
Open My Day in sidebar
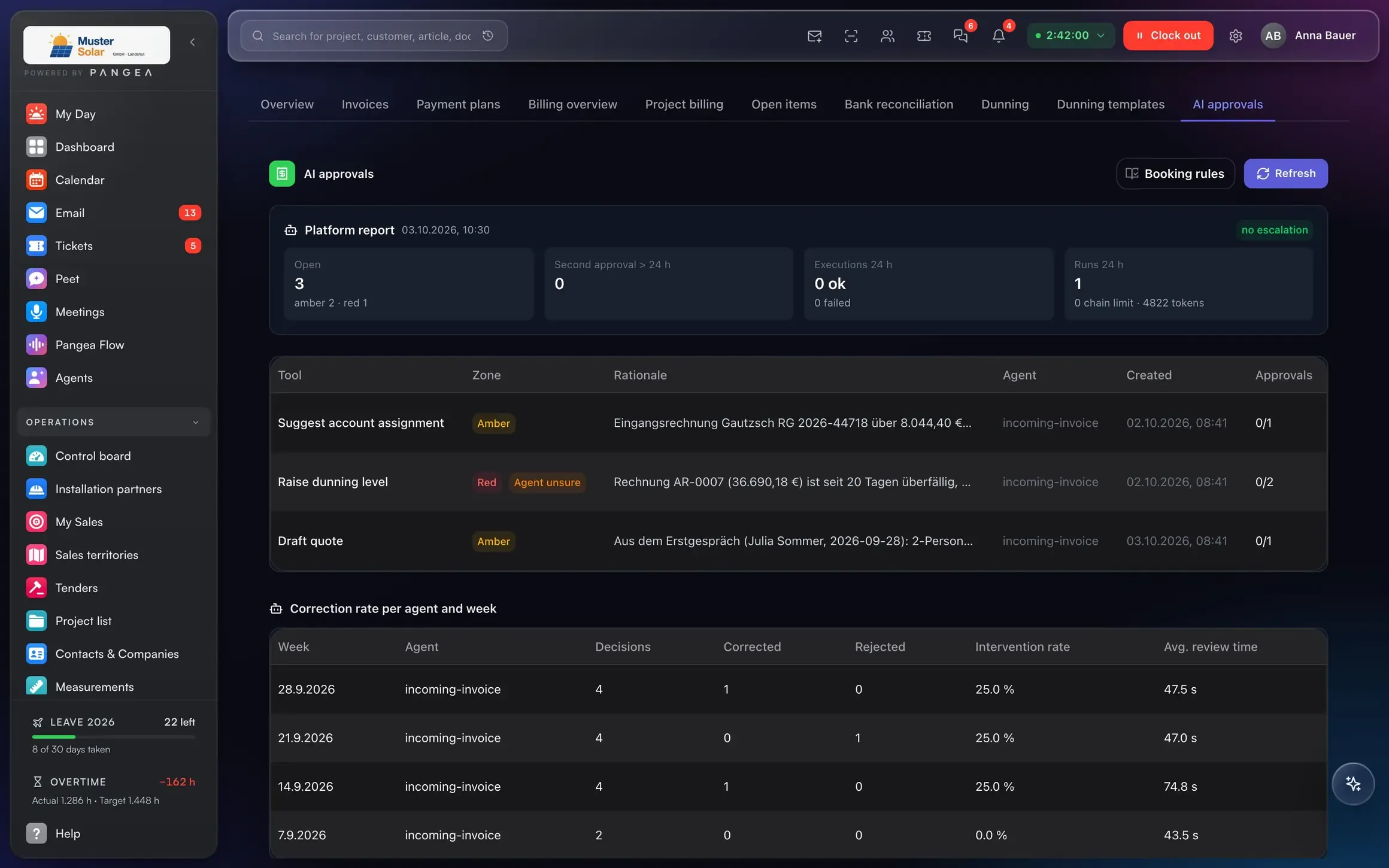click(114, 114)
